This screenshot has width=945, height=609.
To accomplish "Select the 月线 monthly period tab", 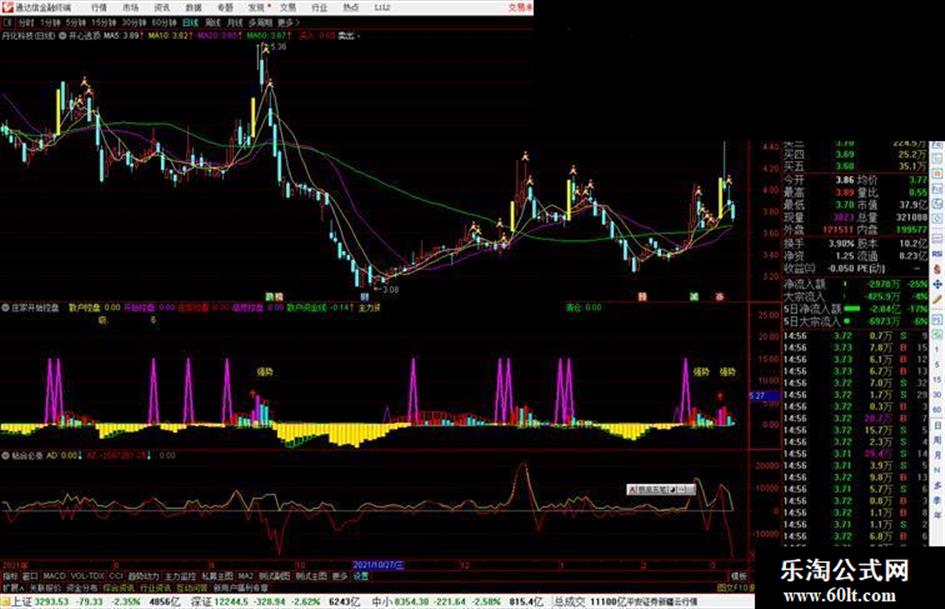I will tap(234, 22).
